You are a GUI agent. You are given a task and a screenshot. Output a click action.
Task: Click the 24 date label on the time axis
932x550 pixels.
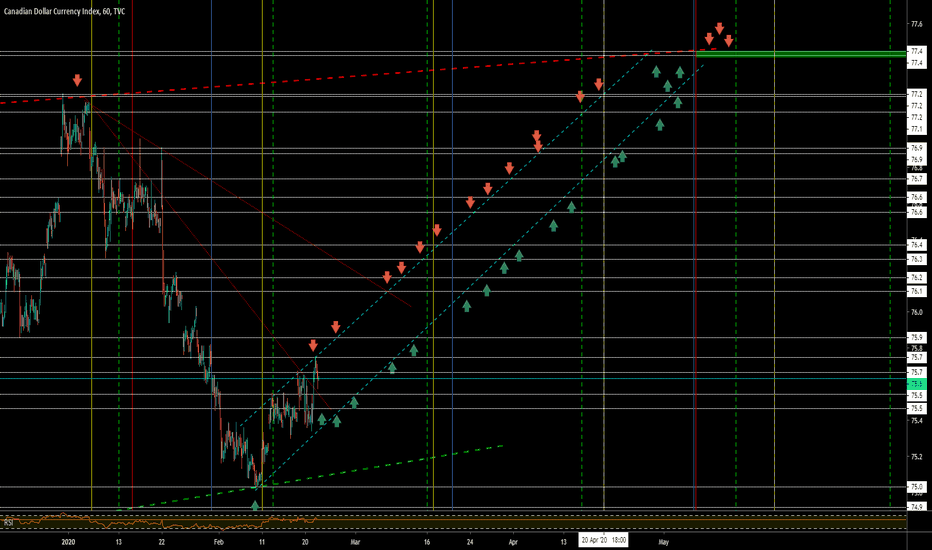pos(470,542)
